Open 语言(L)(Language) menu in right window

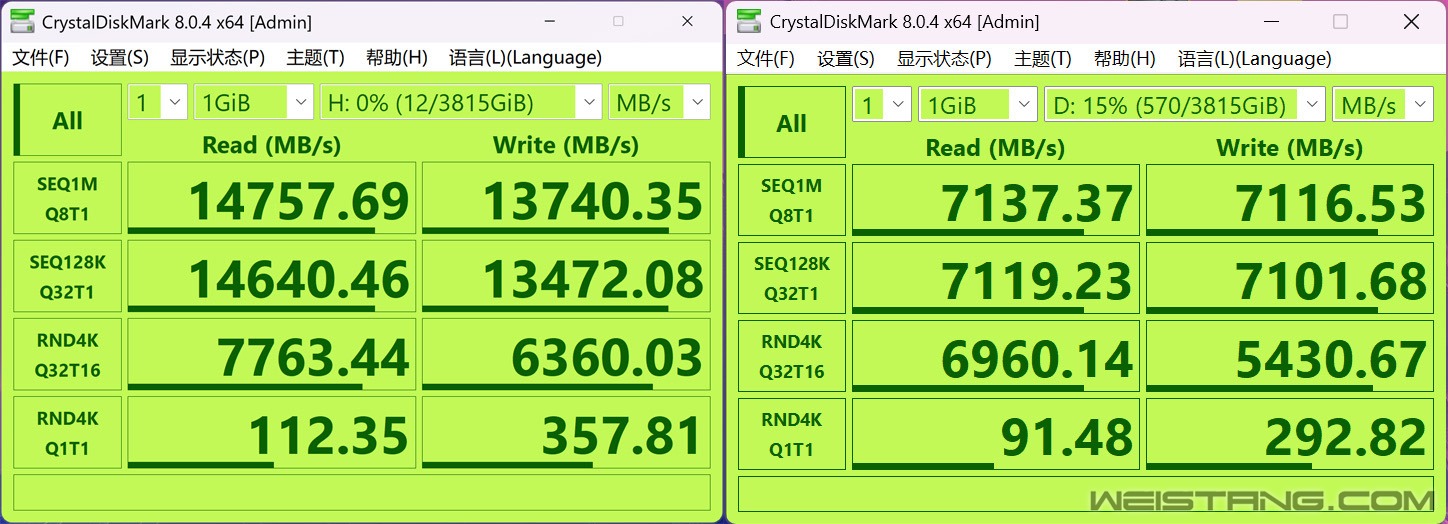pyautogui.click(x=1255, y=59)
